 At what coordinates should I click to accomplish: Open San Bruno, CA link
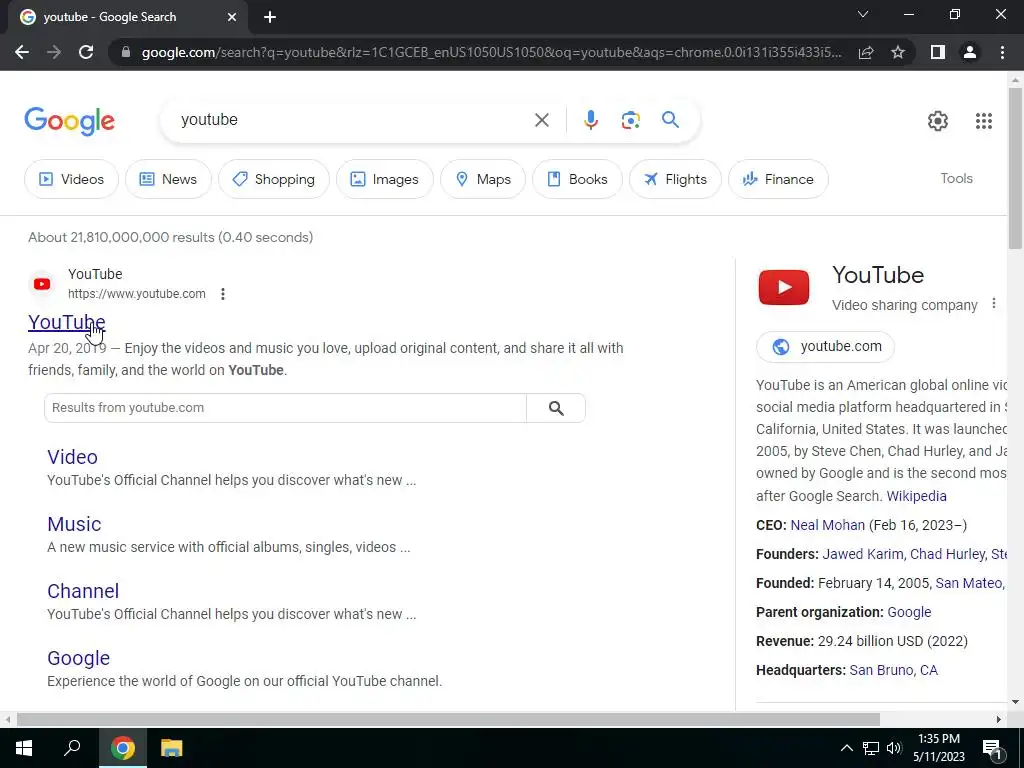point(893,670)
